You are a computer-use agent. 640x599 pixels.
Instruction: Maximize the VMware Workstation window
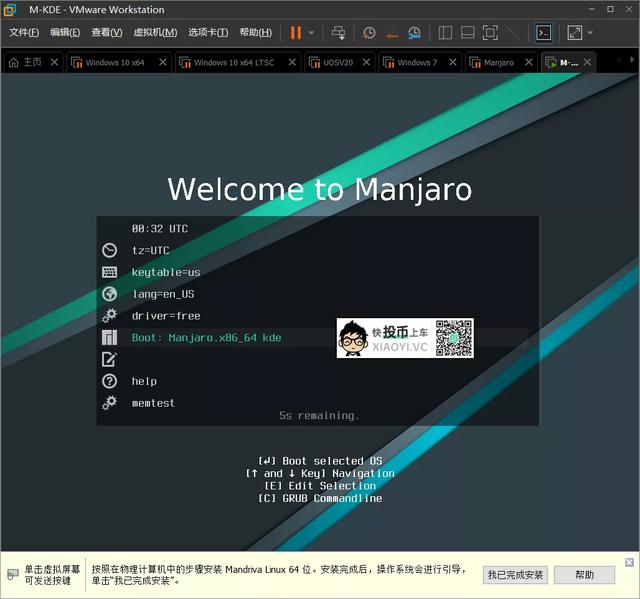click(610, 9)
